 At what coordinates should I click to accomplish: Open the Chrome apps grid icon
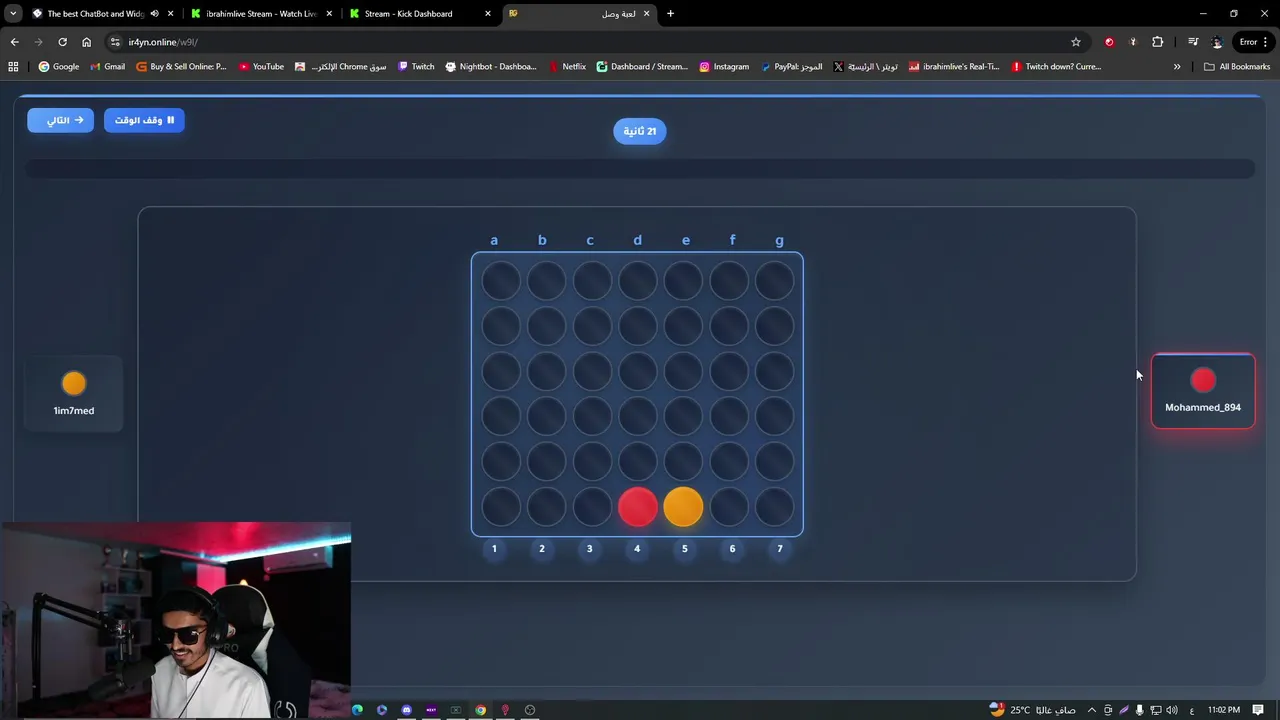[13, 67]
